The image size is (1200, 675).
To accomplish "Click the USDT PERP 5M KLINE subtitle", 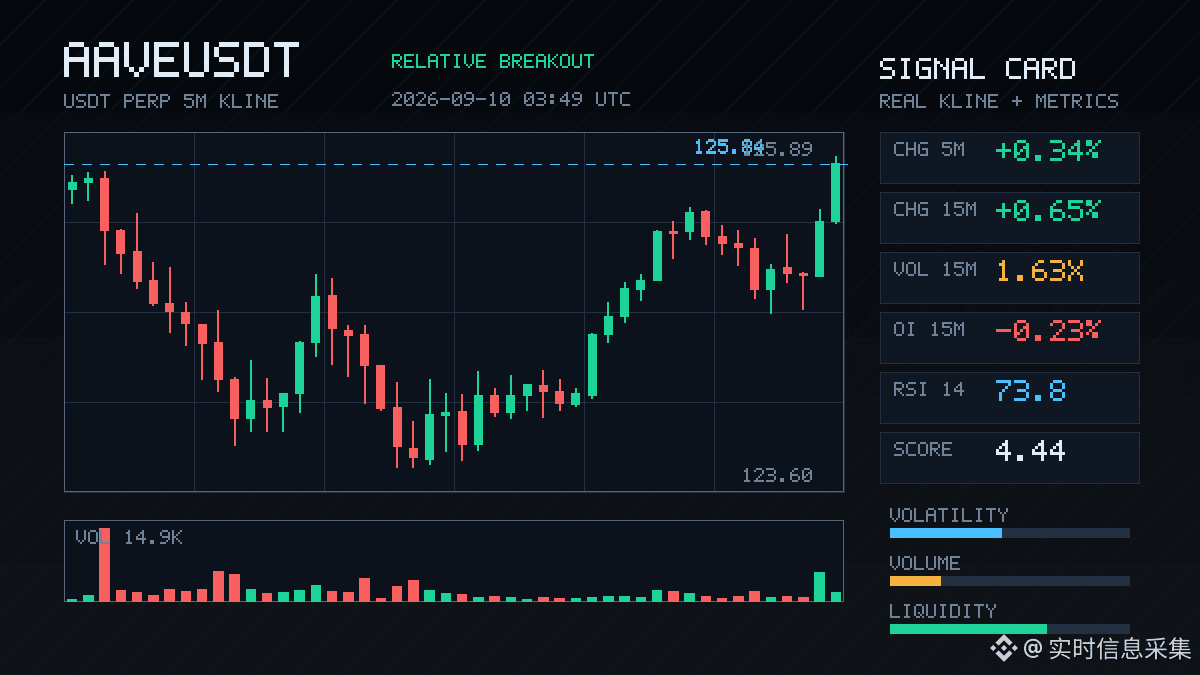I will point(171,101).
